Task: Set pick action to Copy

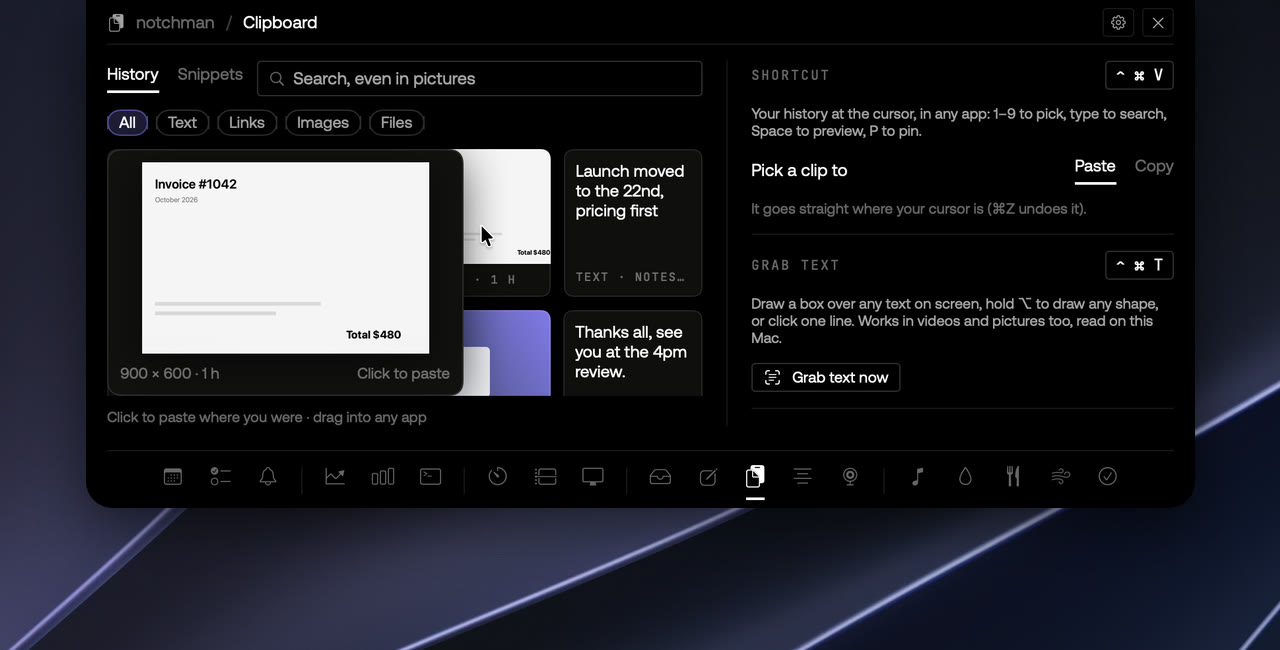Action: point(1154,167)
